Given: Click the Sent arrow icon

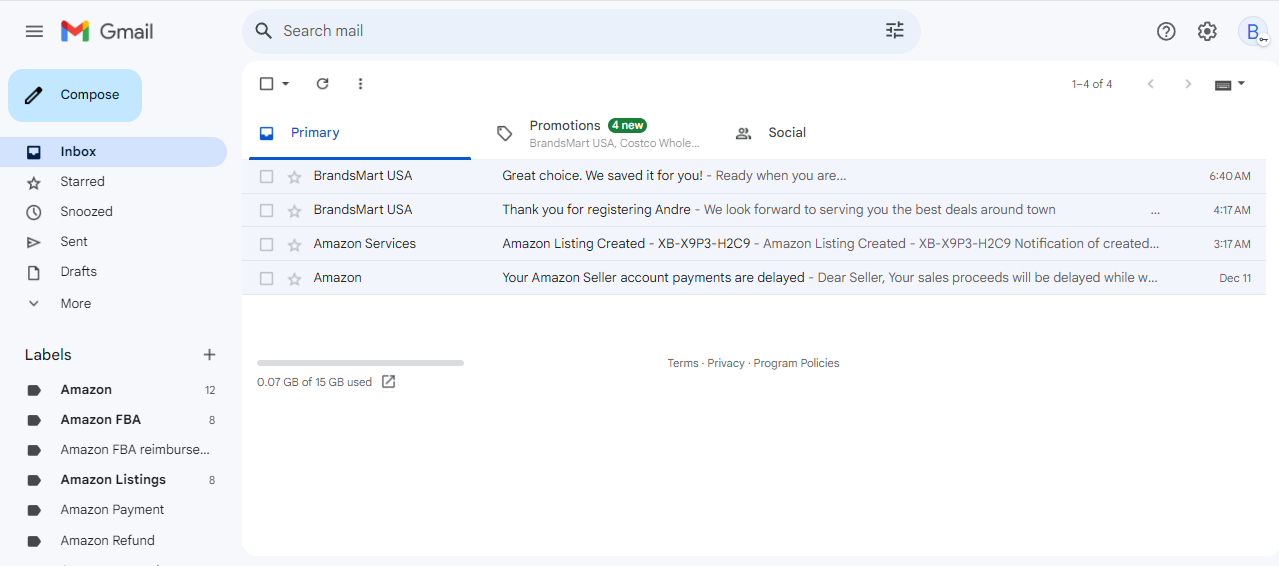Looking at the screenshot, I should pyautogui.click(x=34, y=242).
